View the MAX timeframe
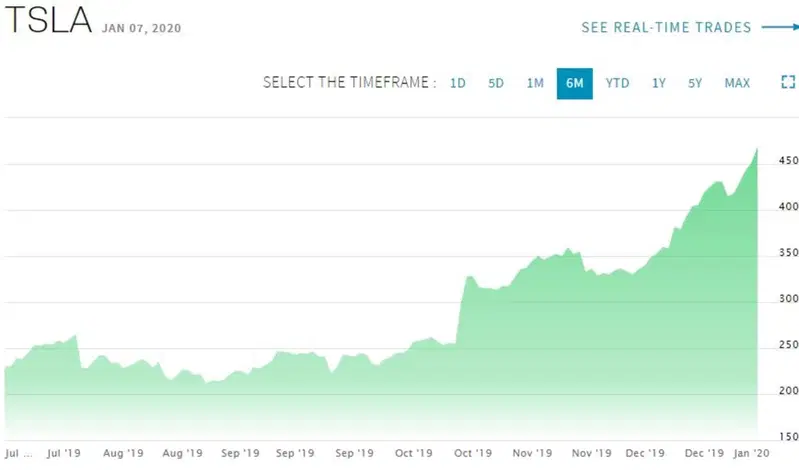Viewport: 799px width, 470px height. click(737, 83)
